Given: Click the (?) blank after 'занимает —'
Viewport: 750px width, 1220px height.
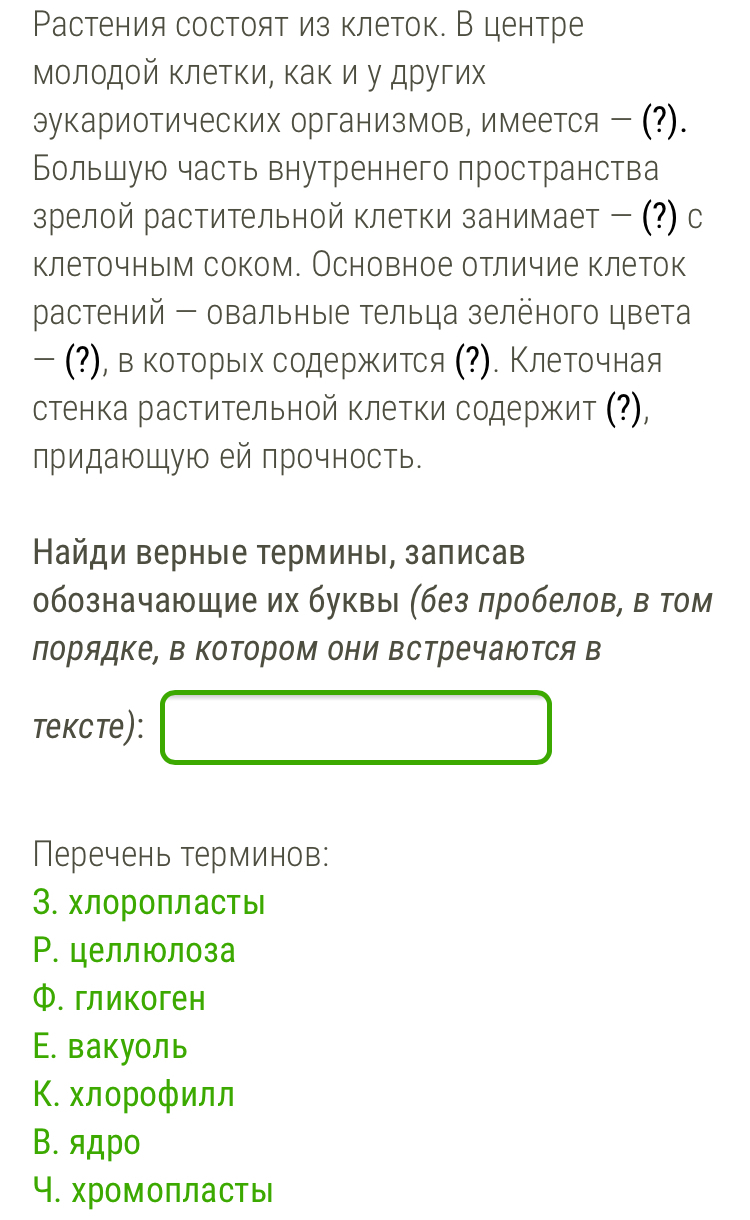Looking at the screenshot, I should (x=664, y=217).
